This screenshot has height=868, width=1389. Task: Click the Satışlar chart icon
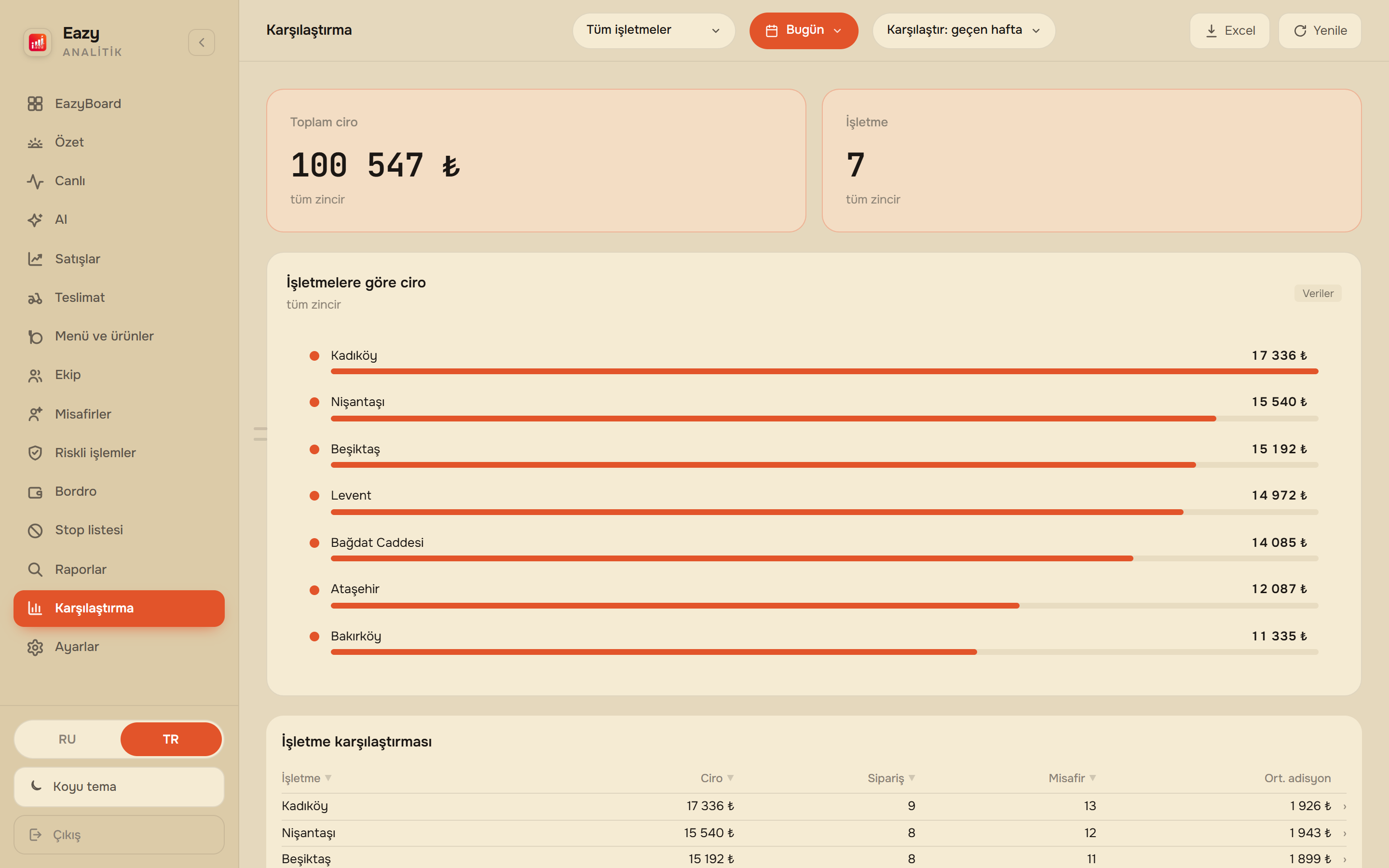(x=35, y=259)
